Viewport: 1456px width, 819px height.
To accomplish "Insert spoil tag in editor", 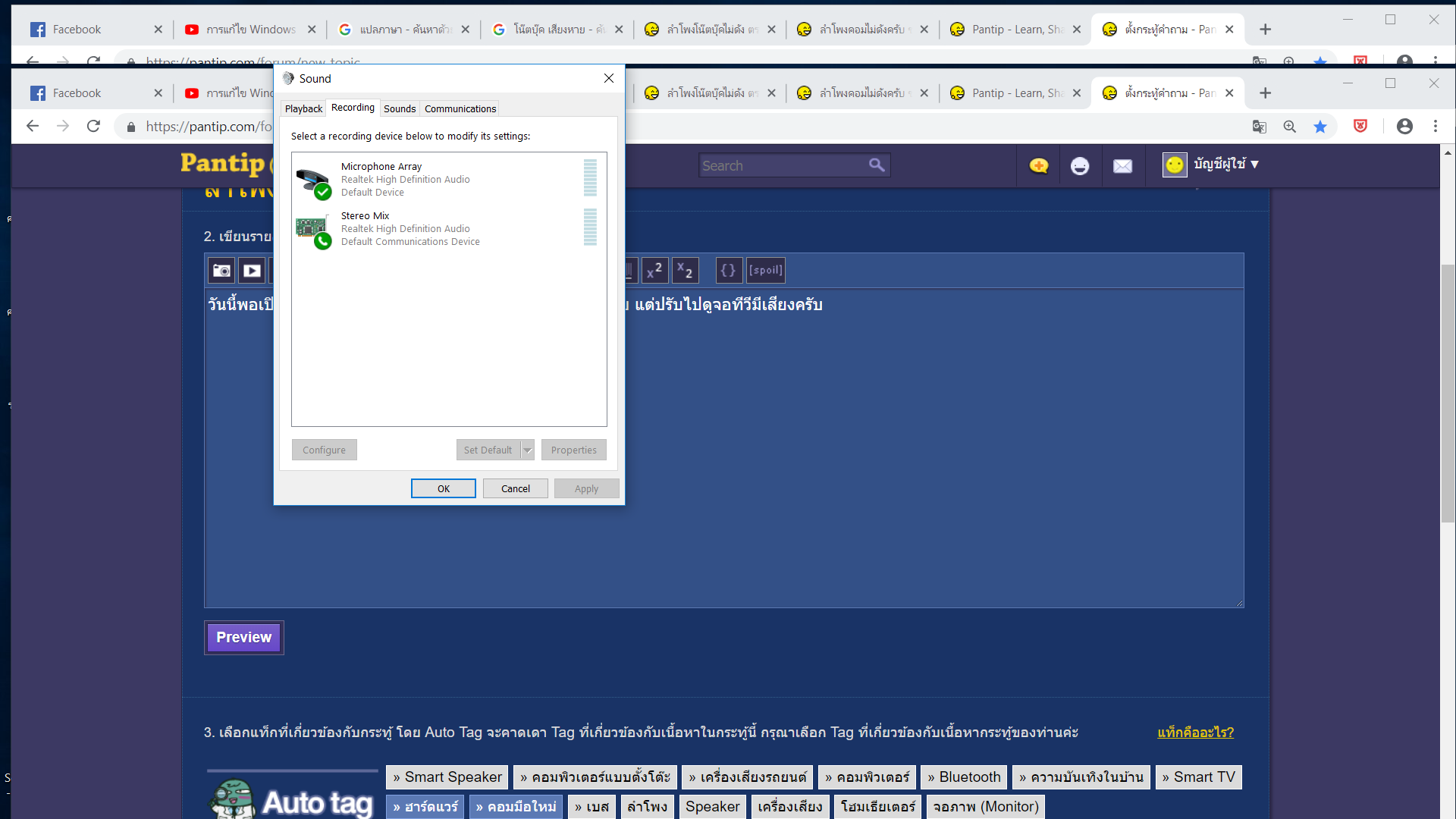I will click(766, 271).
